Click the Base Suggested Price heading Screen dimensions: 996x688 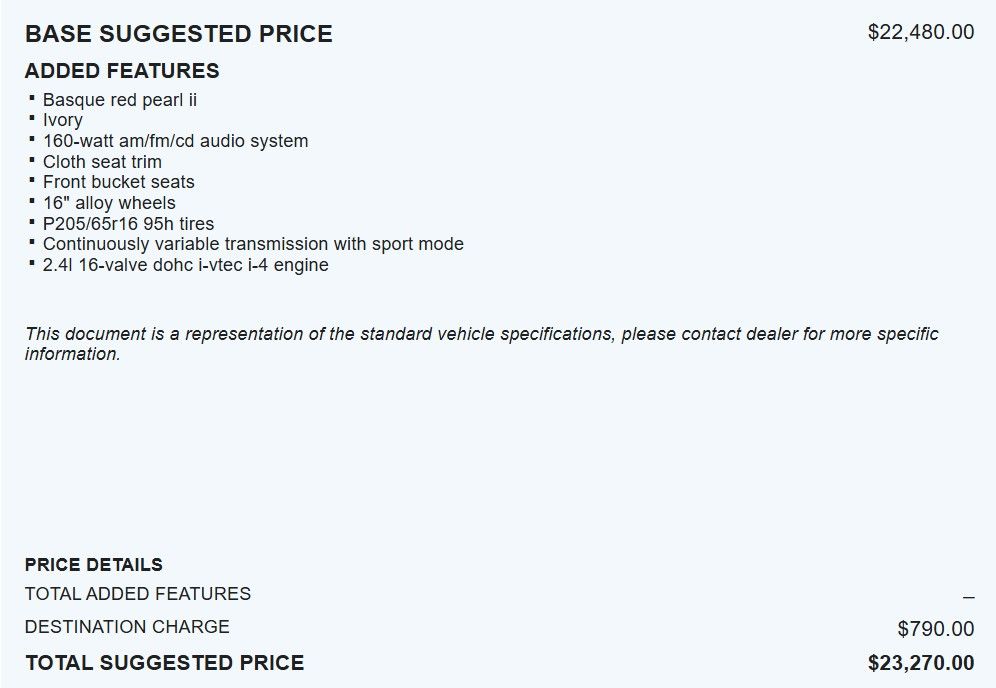click(x=178, y=34)
